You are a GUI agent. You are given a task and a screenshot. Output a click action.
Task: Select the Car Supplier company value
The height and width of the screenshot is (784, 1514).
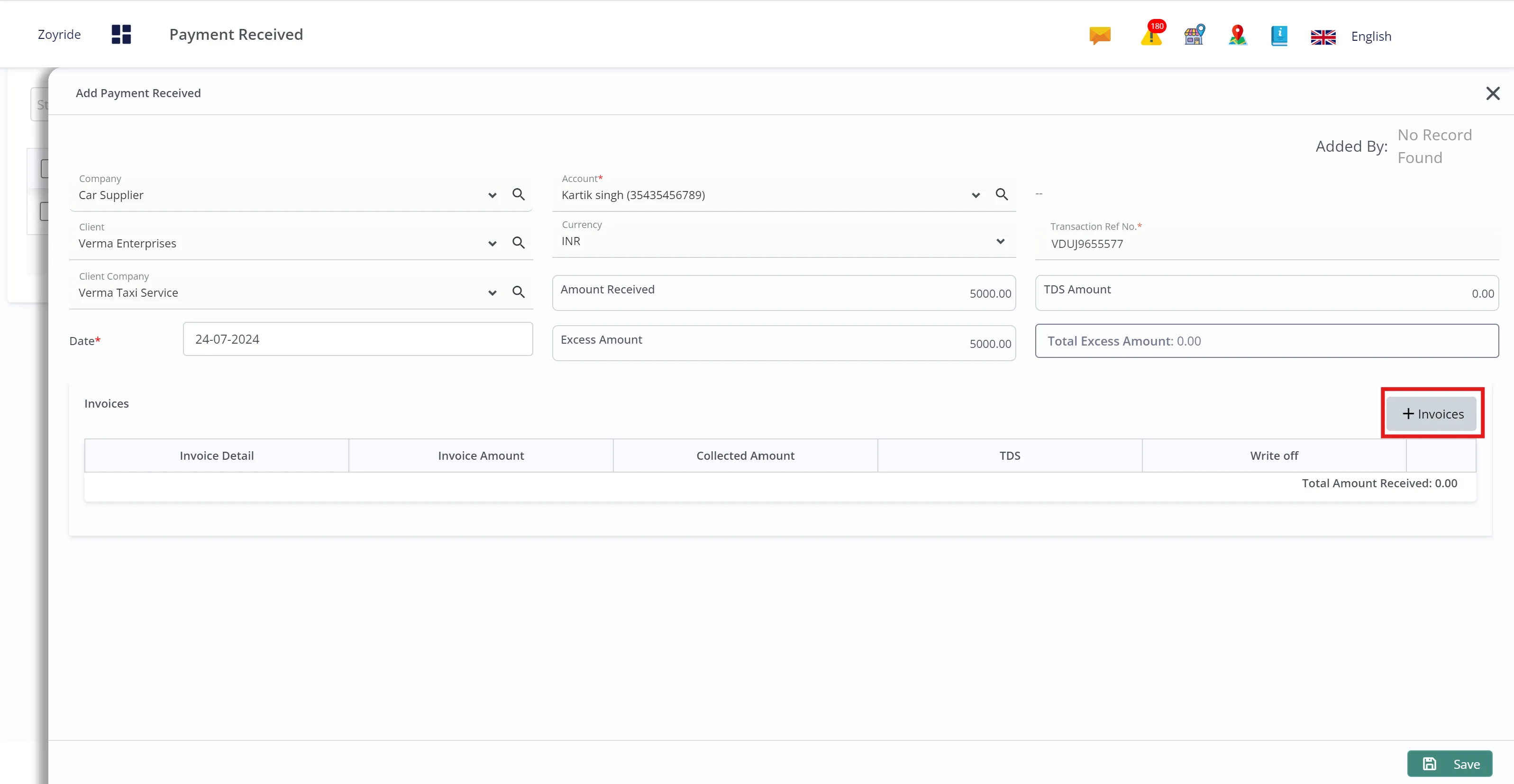(111, 195)
